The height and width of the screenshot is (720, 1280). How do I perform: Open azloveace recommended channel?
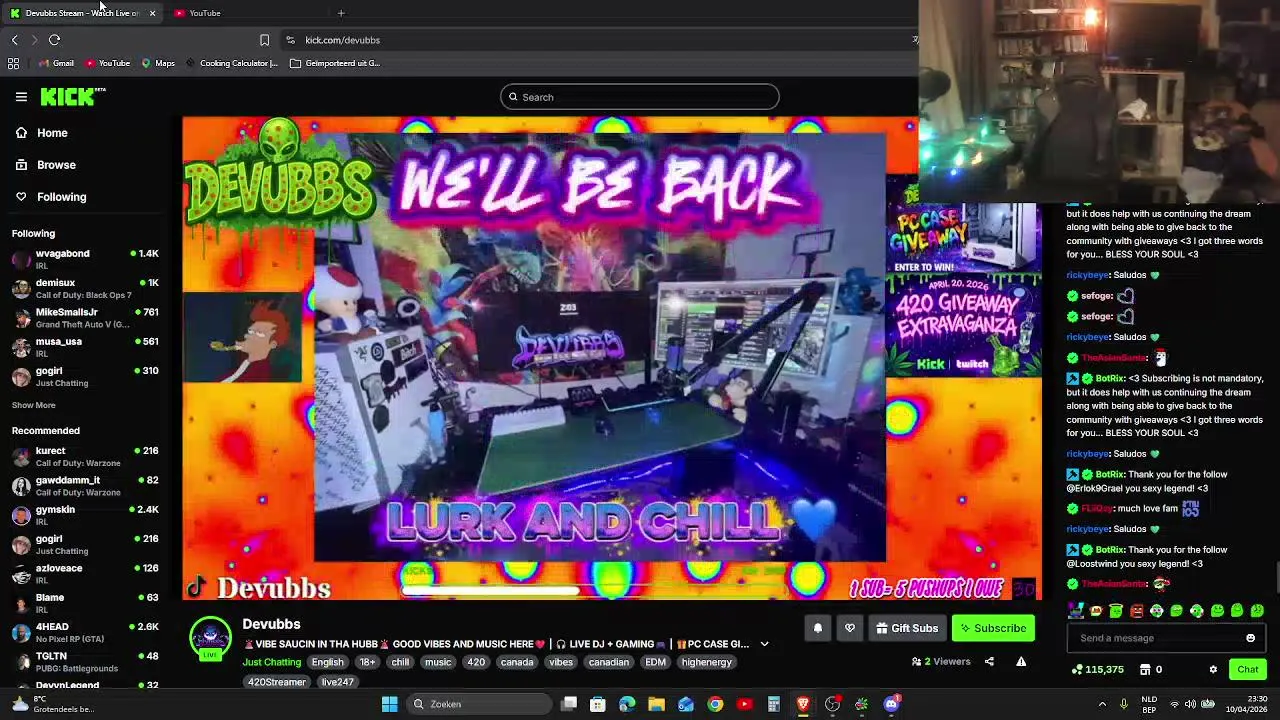[85, 573]
